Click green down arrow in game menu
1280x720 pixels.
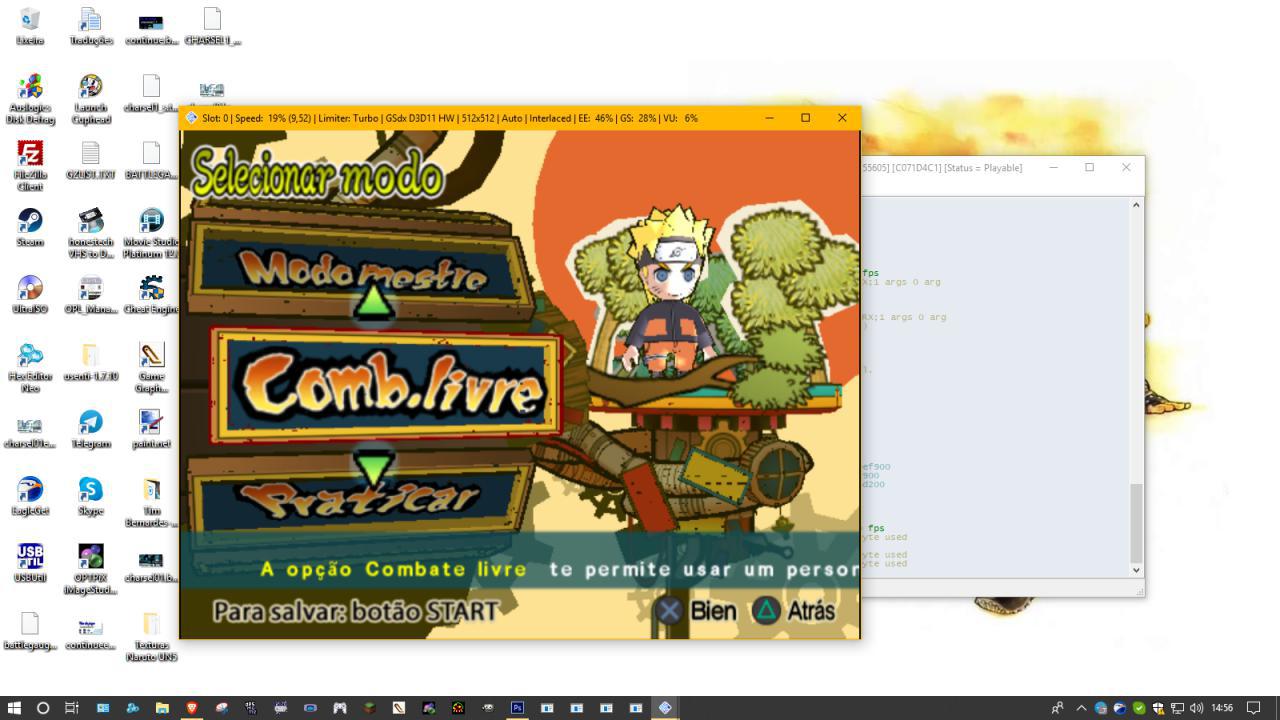pos(375,468)
